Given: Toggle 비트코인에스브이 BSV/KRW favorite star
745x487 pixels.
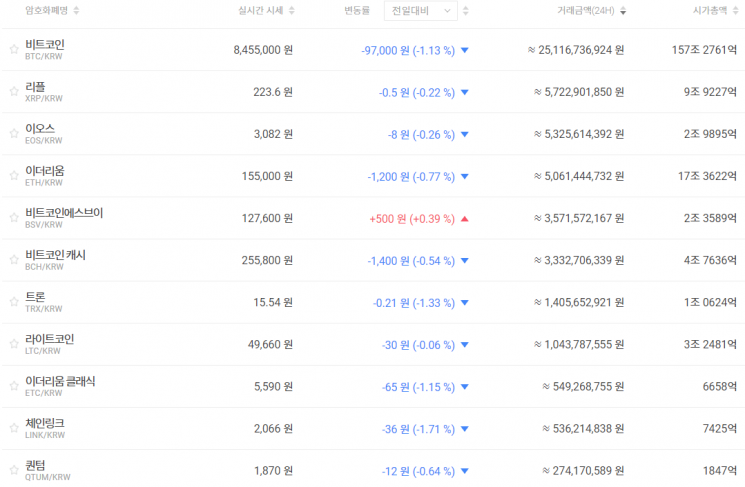Looking at the screenshot, I should (x=14, y=218).
